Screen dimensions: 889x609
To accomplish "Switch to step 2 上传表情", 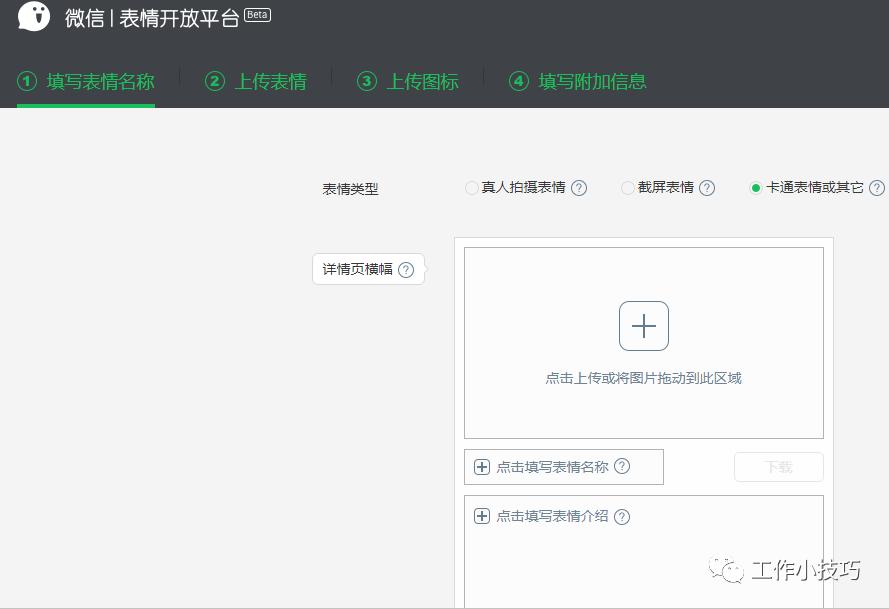I will [255, 81].
